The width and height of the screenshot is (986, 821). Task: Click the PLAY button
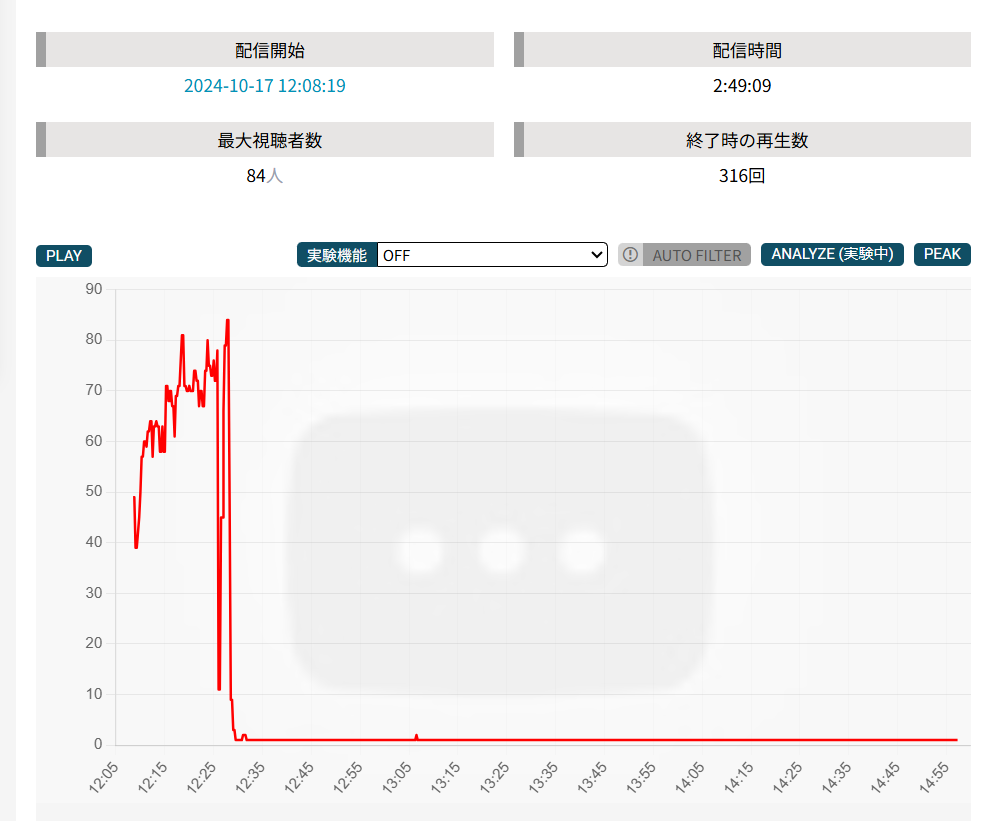click(x=64, y=256)
